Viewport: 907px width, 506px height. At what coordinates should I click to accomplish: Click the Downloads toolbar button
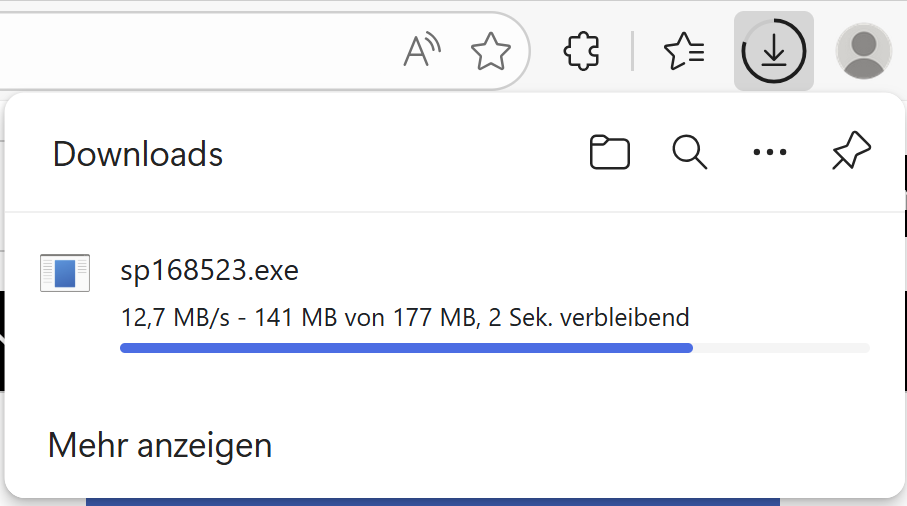tap(773, 51)
